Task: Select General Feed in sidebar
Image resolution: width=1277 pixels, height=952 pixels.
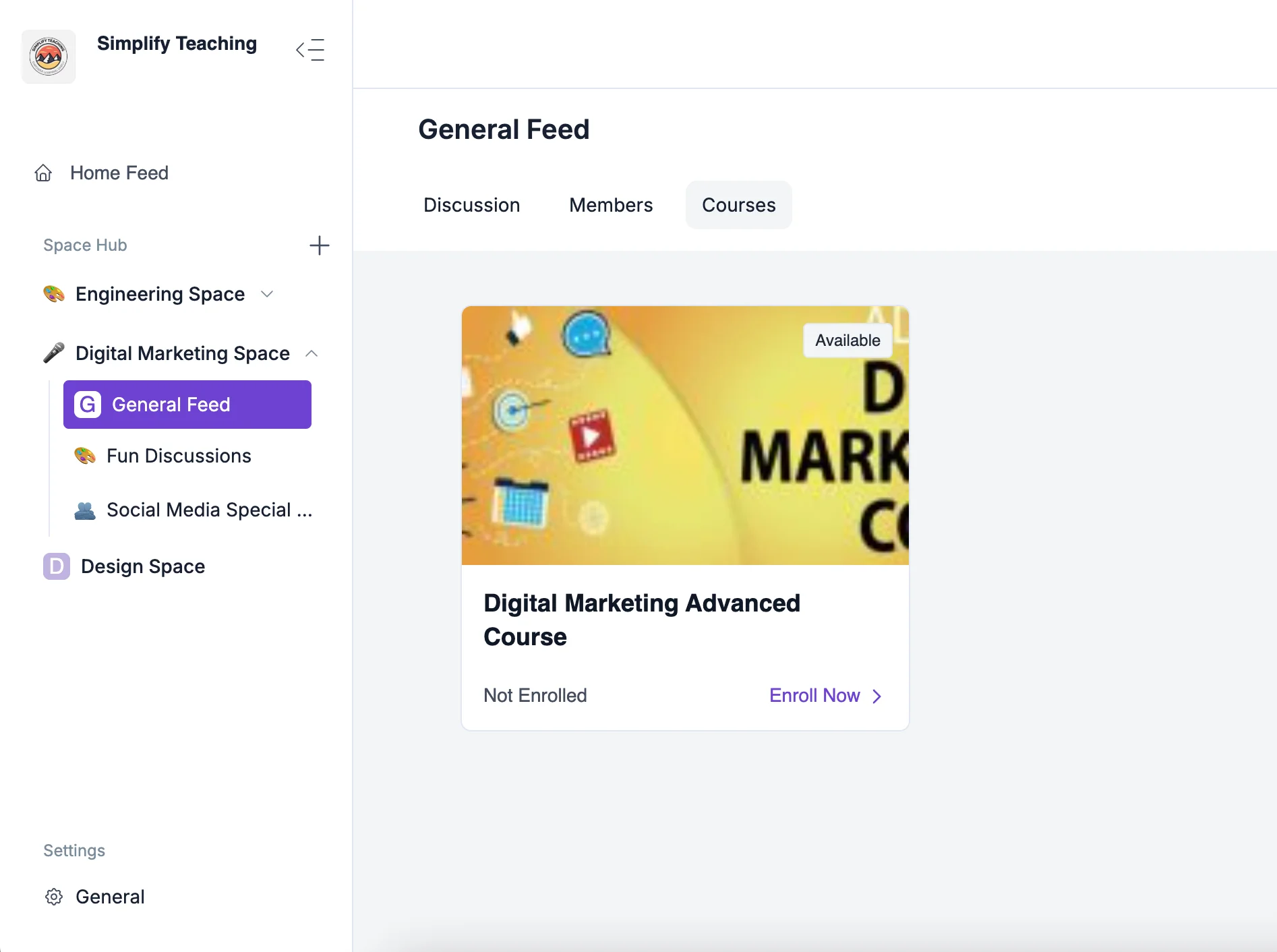Action: (187, 405)
